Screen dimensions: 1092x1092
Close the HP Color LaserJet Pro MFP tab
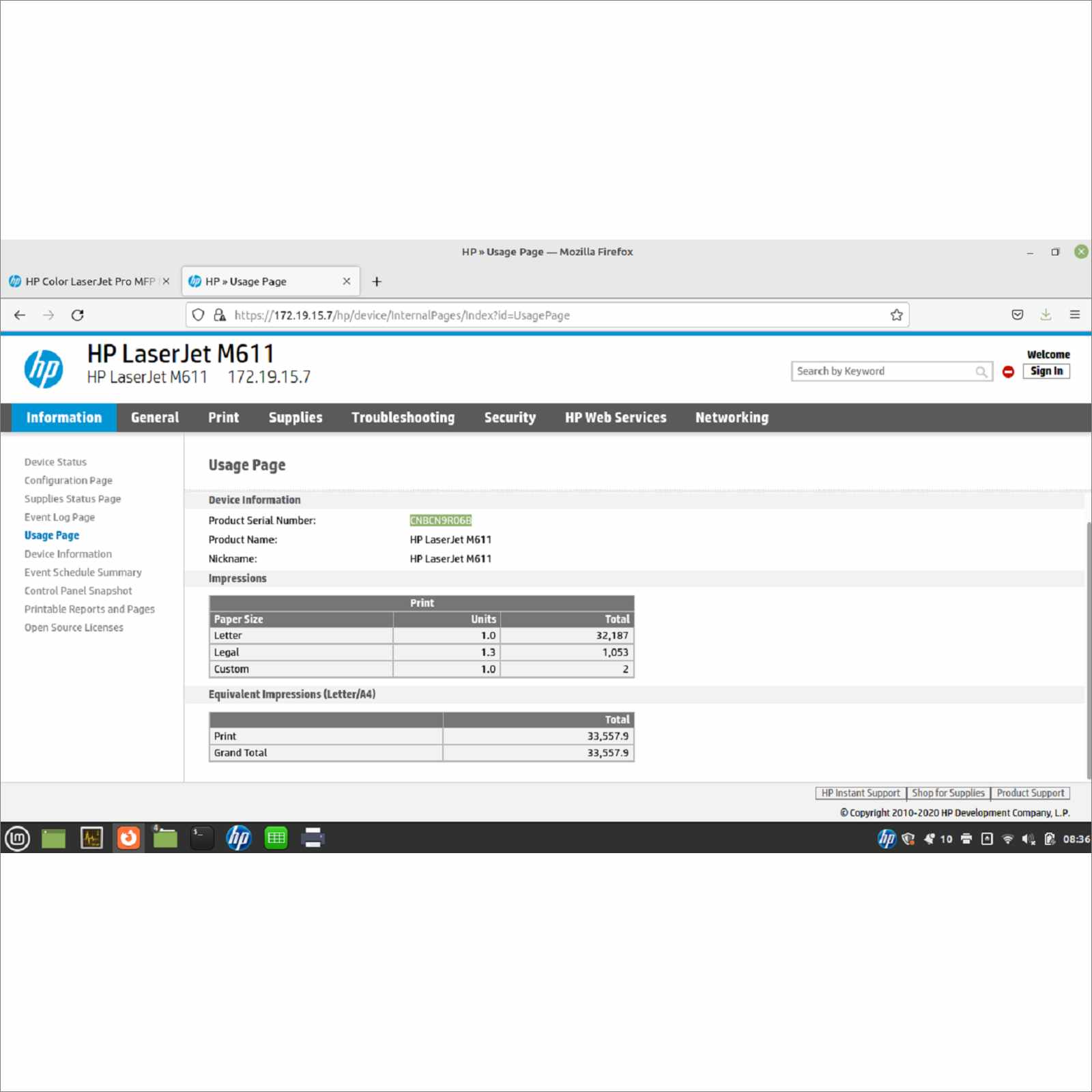166,281
